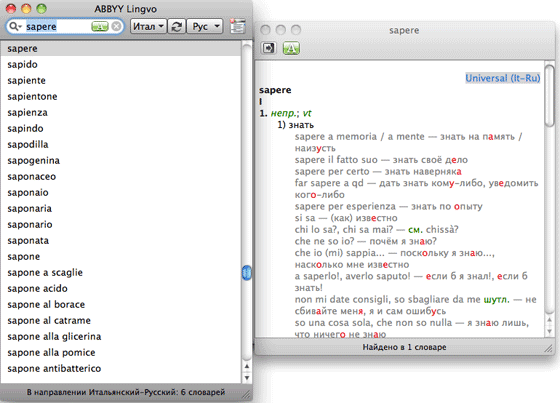Click the green A icon in card toolbar

pyautogui.click(x=291, y=48)
